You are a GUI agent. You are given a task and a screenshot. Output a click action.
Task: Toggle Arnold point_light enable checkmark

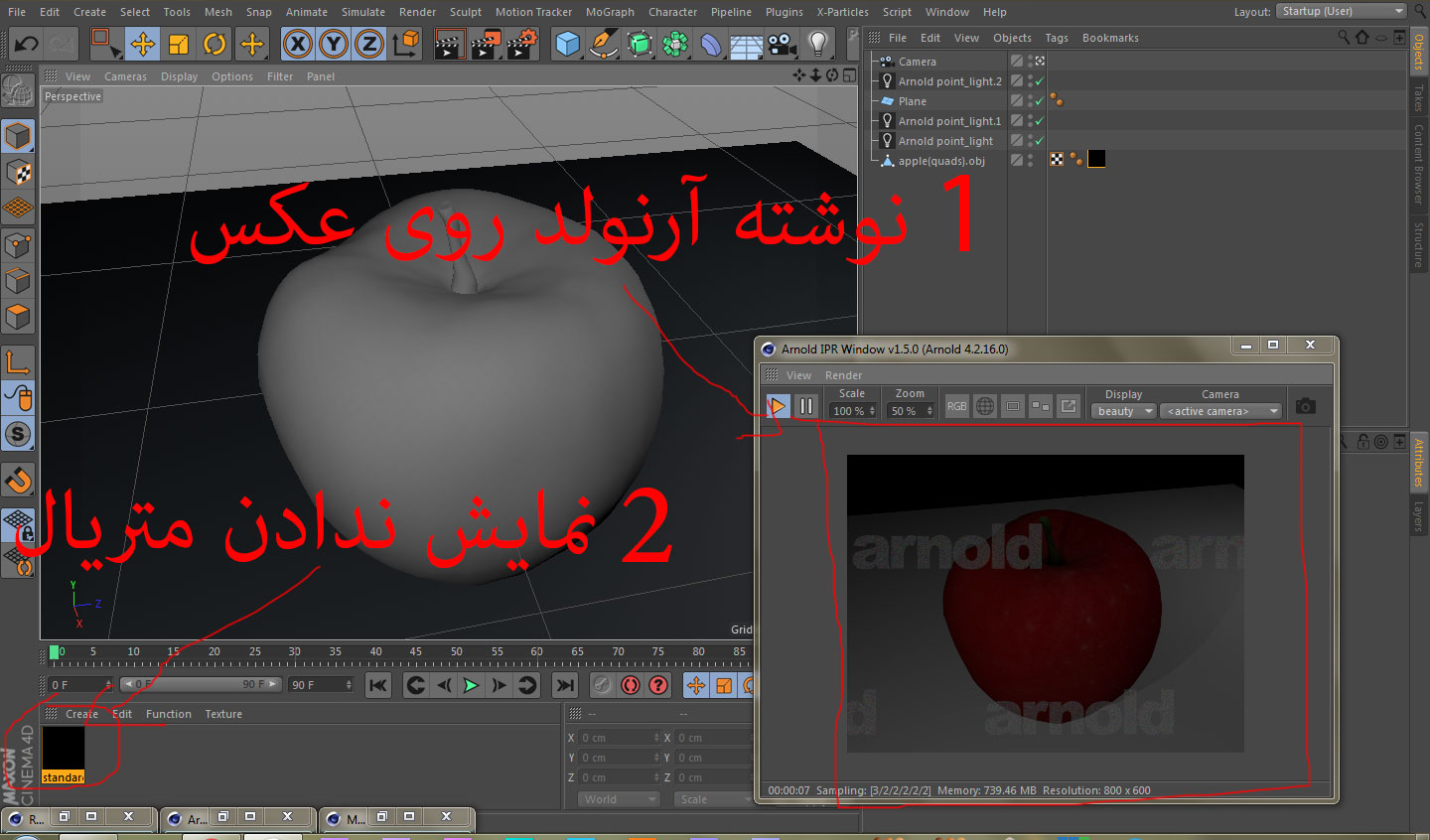(x=1040, y=141)
